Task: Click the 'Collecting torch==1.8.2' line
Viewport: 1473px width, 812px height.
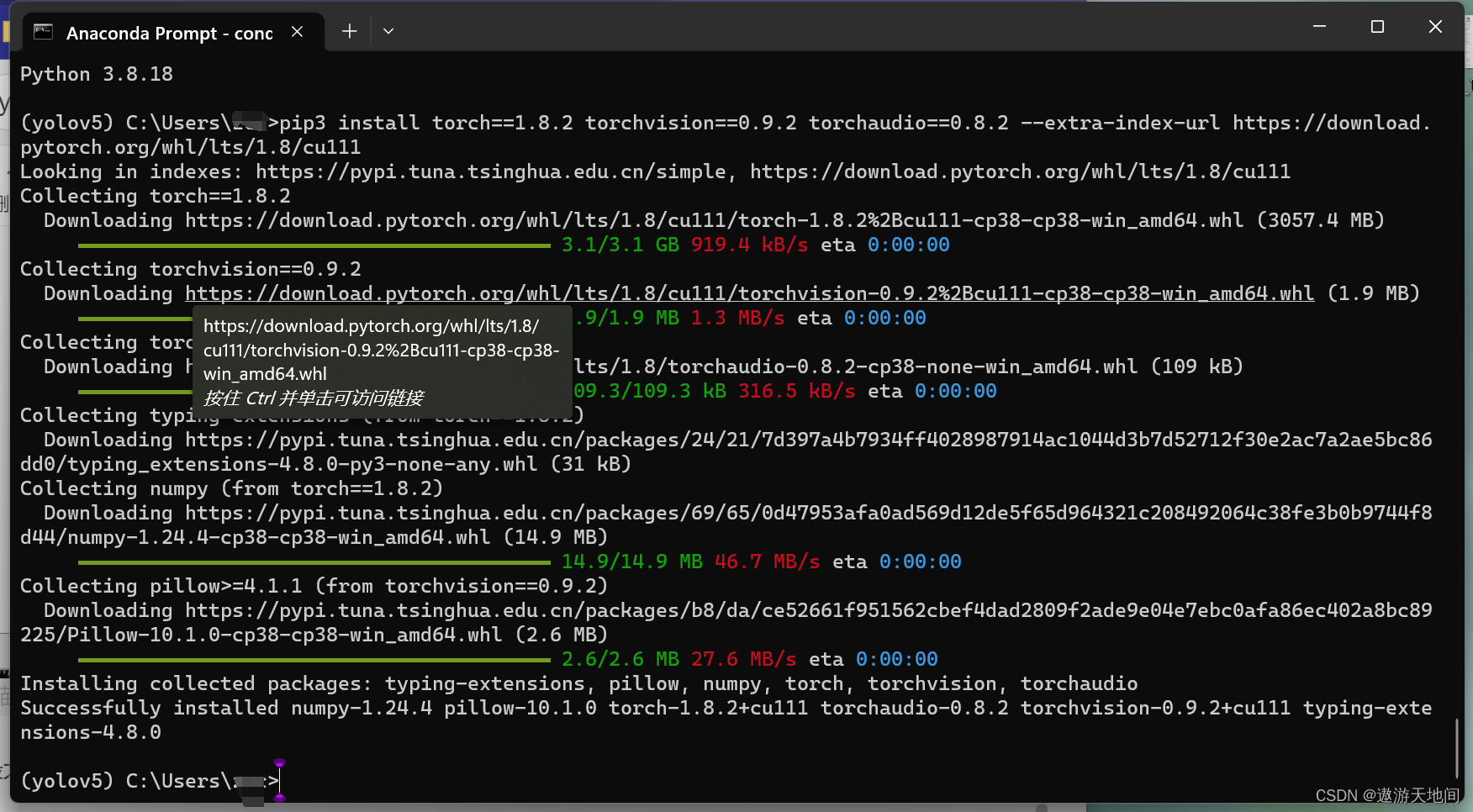Action: coord(156,196)
